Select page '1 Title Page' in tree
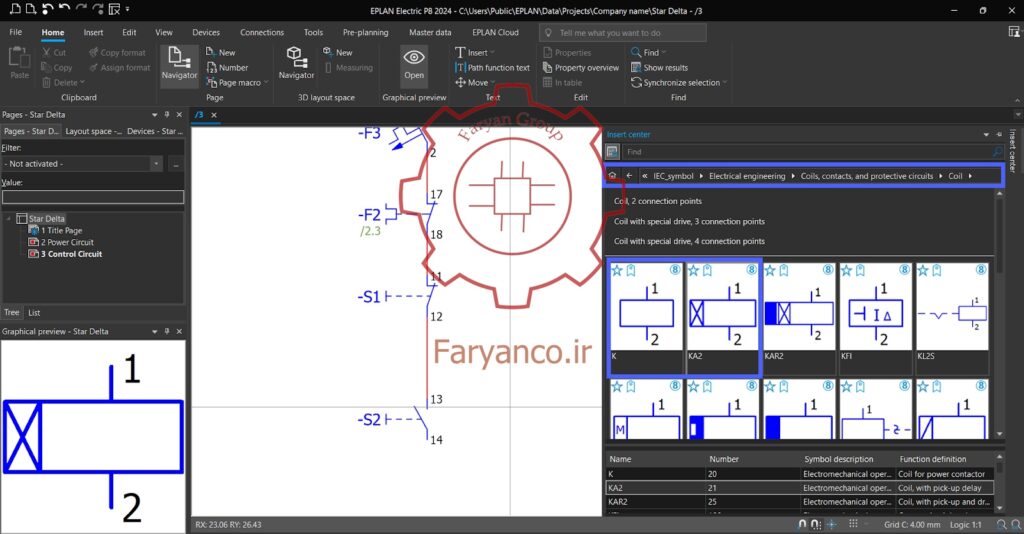1024x534 pixels. click(61, 230)
